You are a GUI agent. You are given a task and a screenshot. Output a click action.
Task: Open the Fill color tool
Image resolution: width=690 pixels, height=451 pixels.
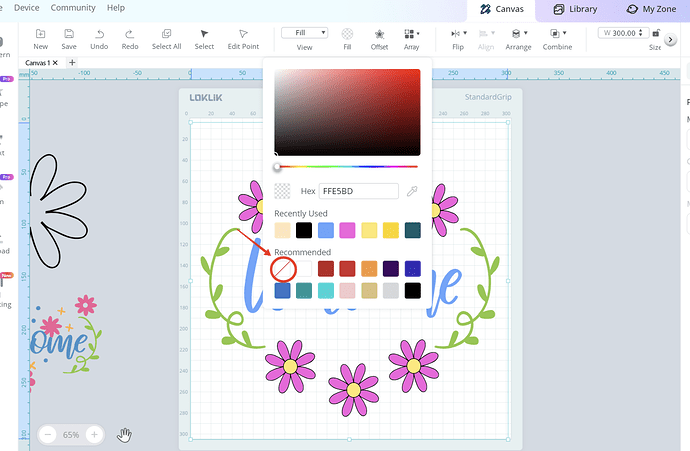[347, 34]
